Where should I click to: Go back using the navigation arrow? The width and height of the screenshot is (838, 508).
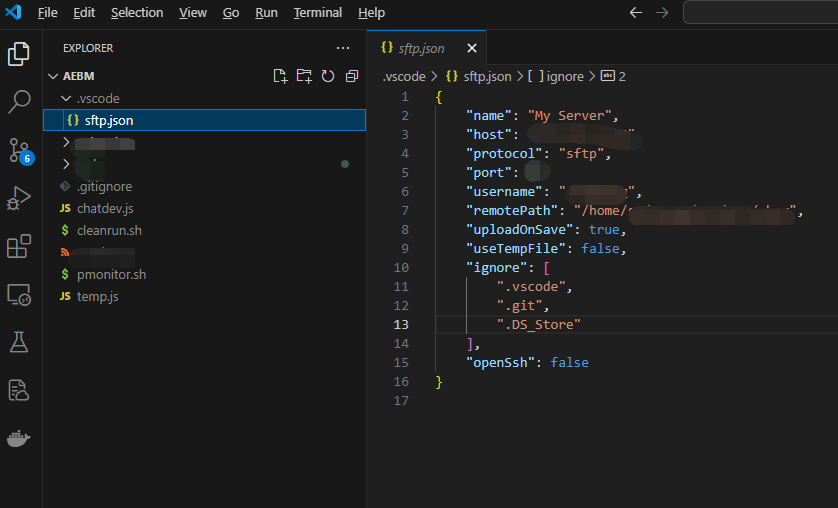click(x=636, y=13)
